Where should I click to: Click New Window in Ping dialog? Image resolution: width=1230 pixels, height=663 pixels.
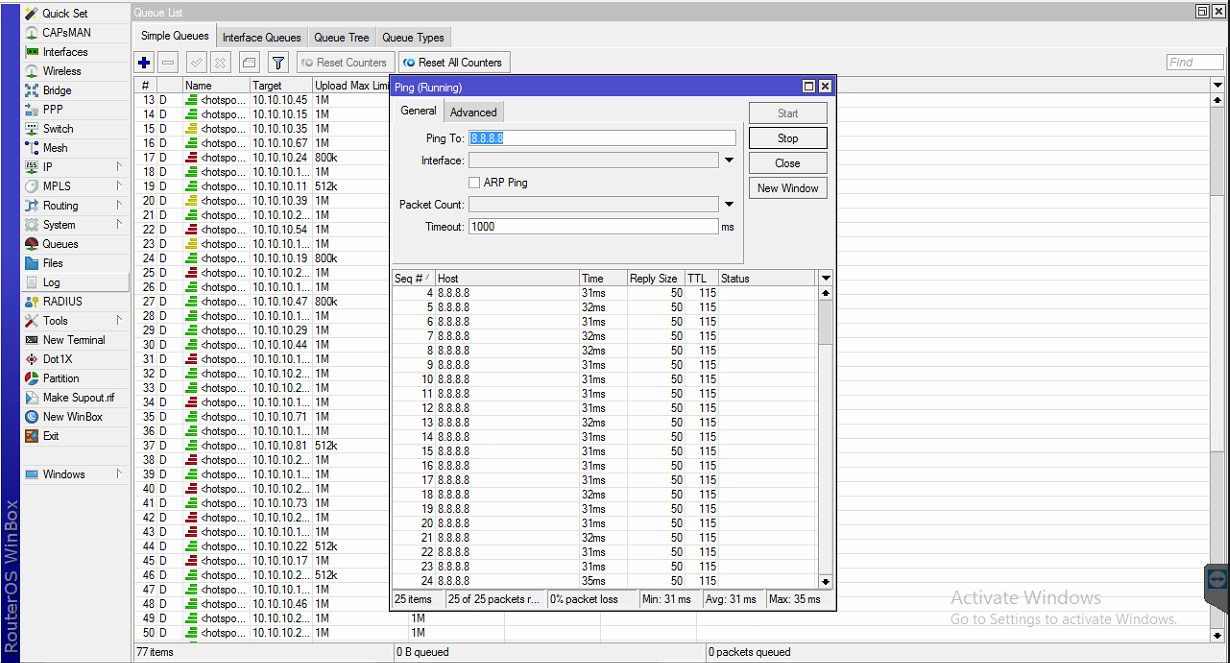point(788,188)
